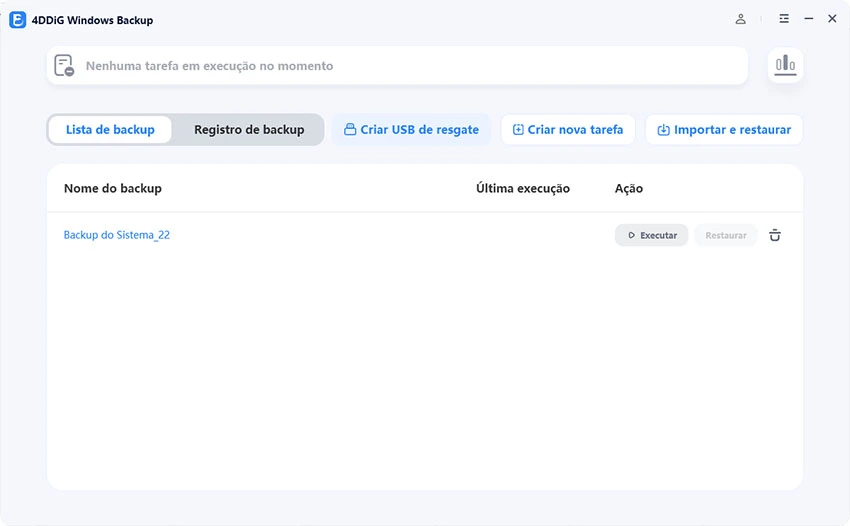Open the user account icon
The width and height of the screenshot is (850, 526).
click(x=740, y=19)
